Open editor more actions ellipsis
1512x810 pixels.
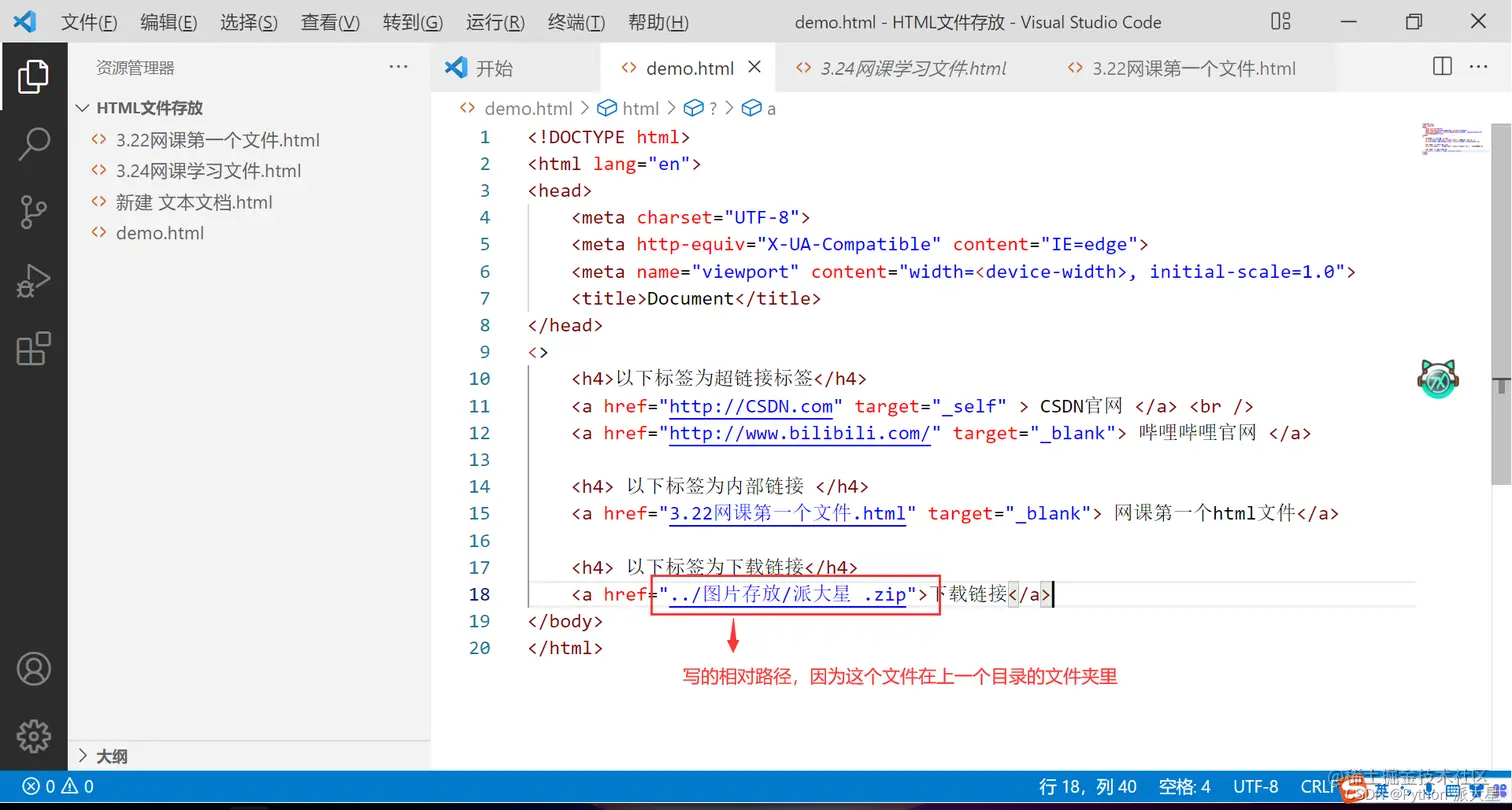[1478, 67]
